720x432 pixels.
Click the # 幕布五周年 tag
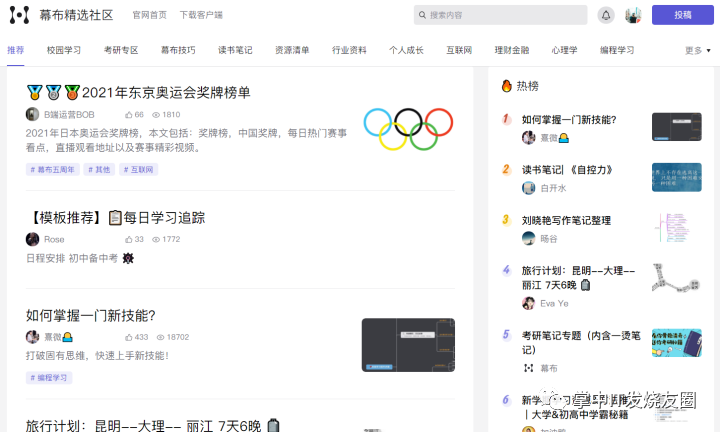point(53,169)
